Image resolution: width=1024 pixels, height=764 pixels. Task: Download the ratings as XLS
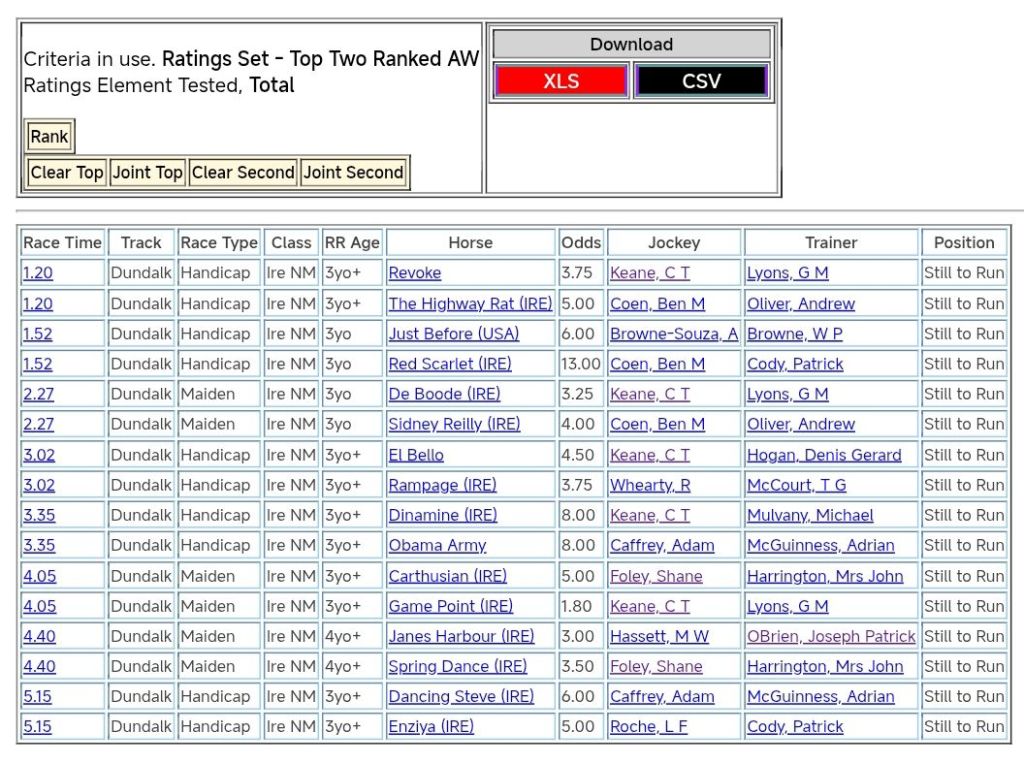(561, 81)
